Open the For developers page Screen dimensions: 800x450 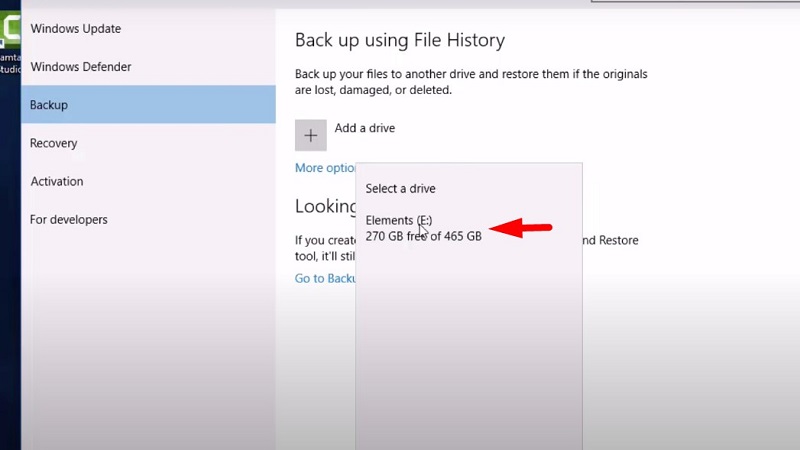click(69, 219)
